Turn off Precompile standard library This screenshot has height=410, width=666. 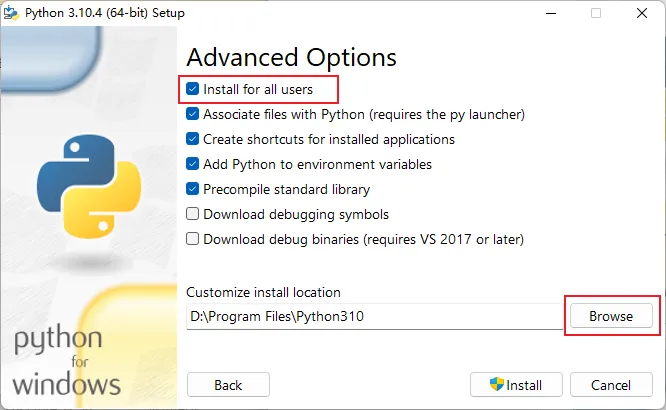pos(192,189)
